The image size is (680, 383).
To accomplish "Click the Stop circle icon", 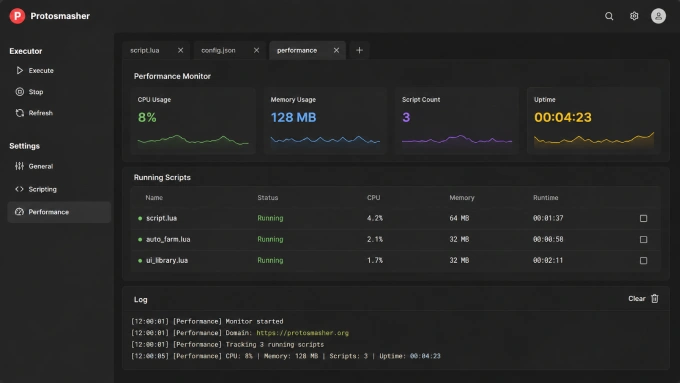I will pos(20,92).
